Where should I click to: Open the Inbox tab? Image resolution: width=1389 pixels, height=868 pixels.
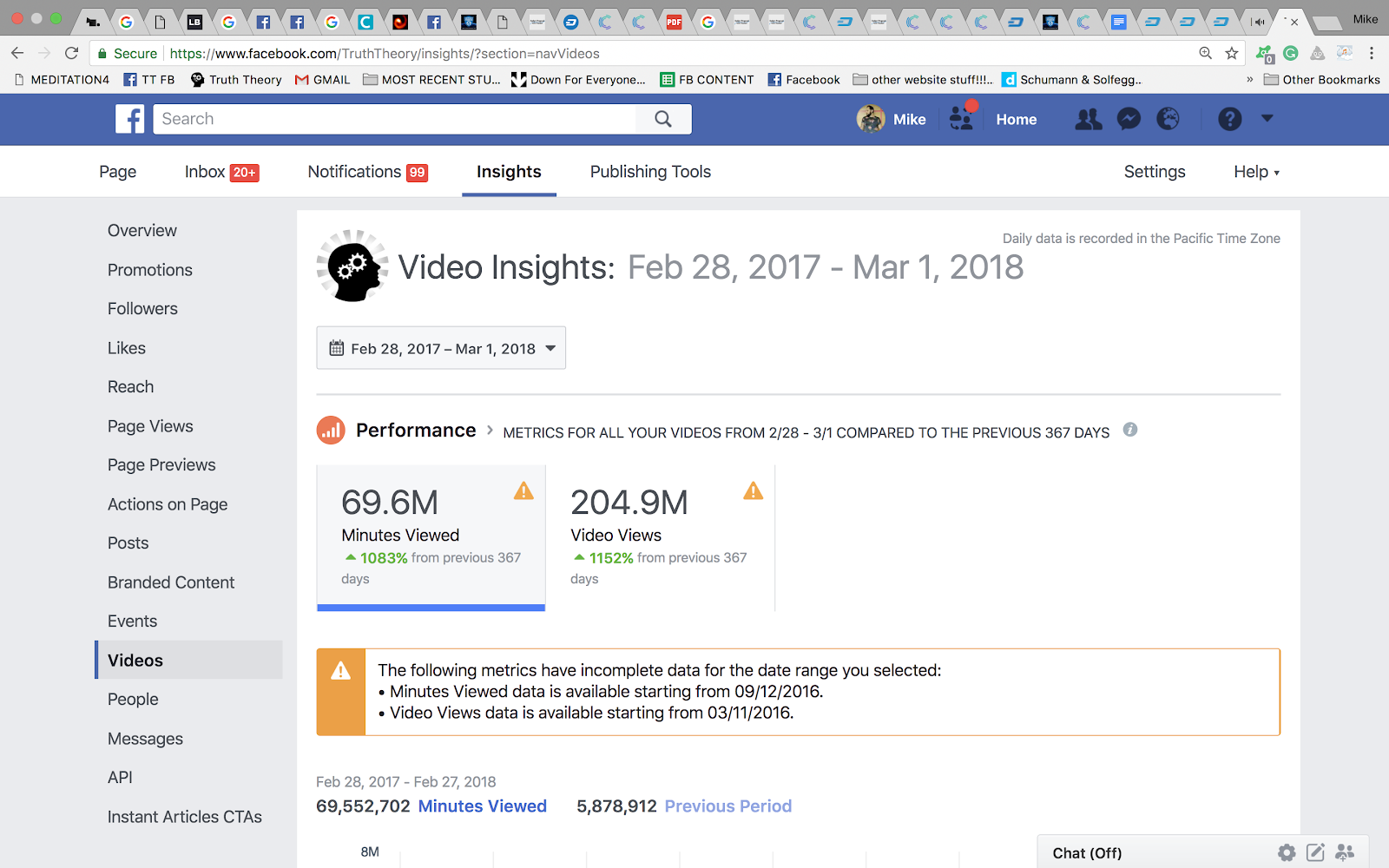point(221,172)
